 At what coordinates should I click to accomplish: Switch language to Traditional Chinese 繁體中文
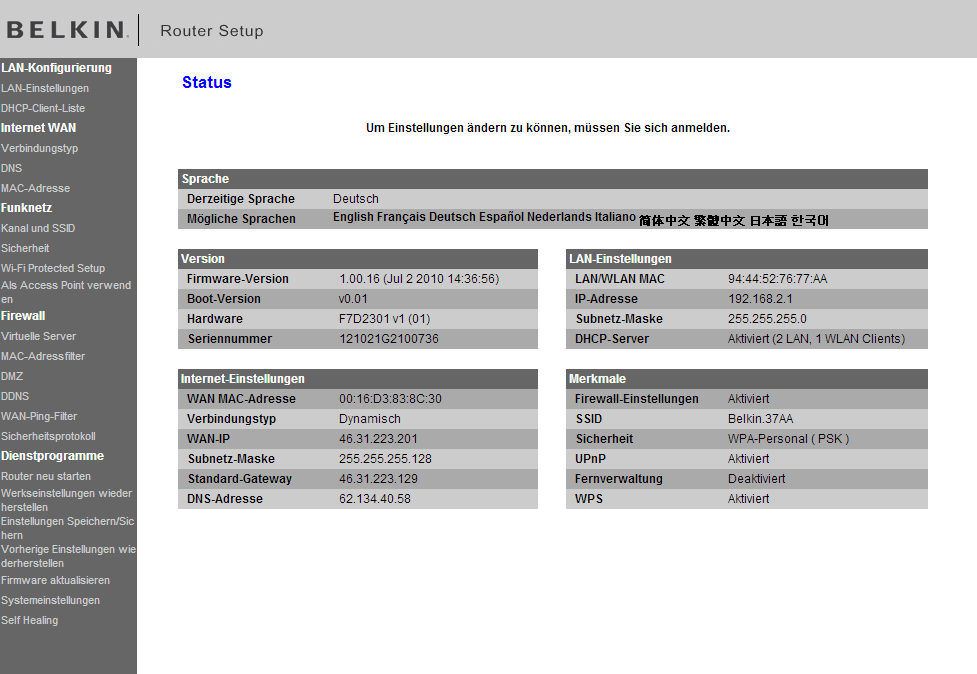[720, 221]
